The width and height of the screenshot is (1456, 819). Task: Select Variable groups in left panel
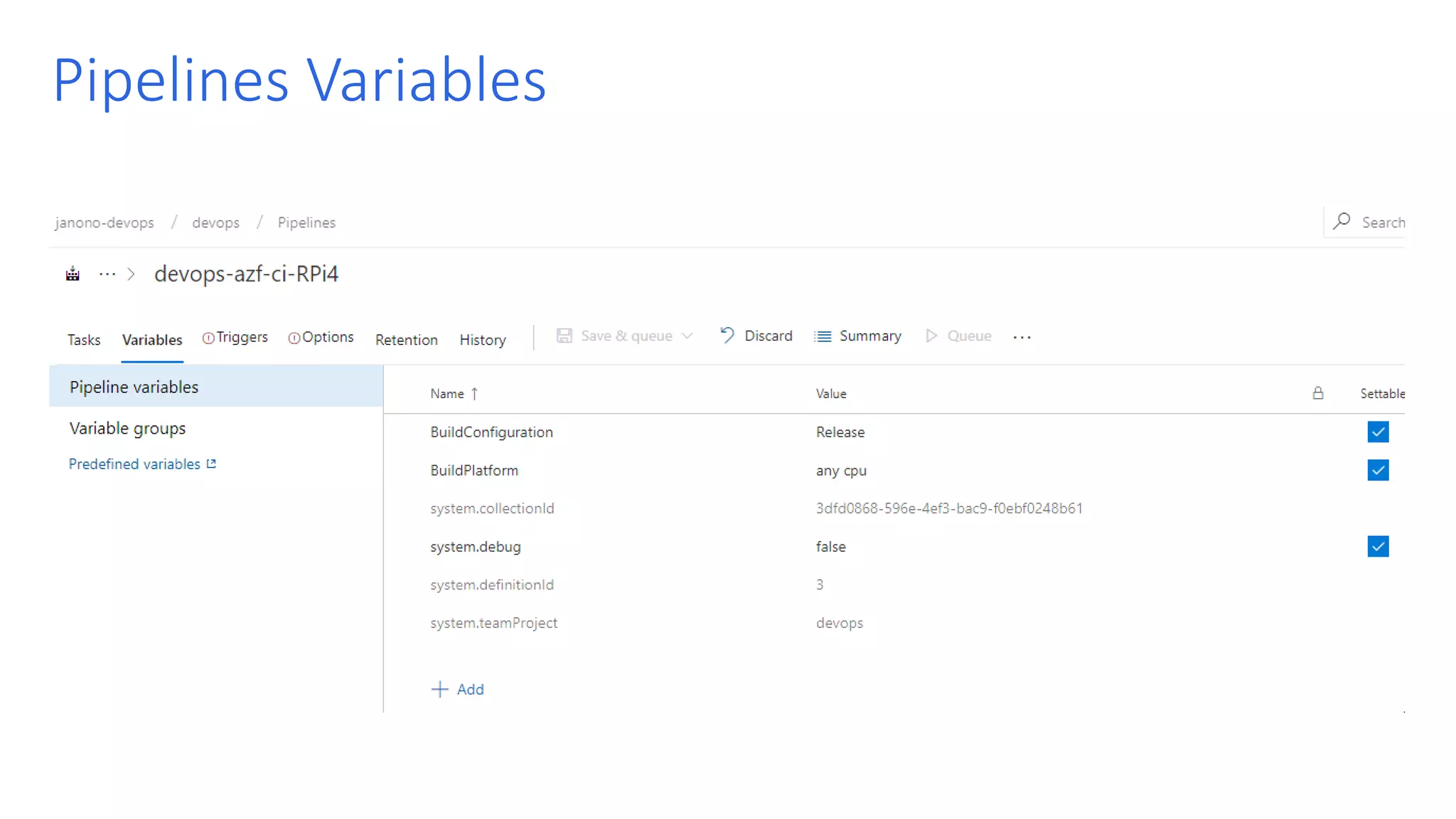pyautogui.click(x=127, y=428)
